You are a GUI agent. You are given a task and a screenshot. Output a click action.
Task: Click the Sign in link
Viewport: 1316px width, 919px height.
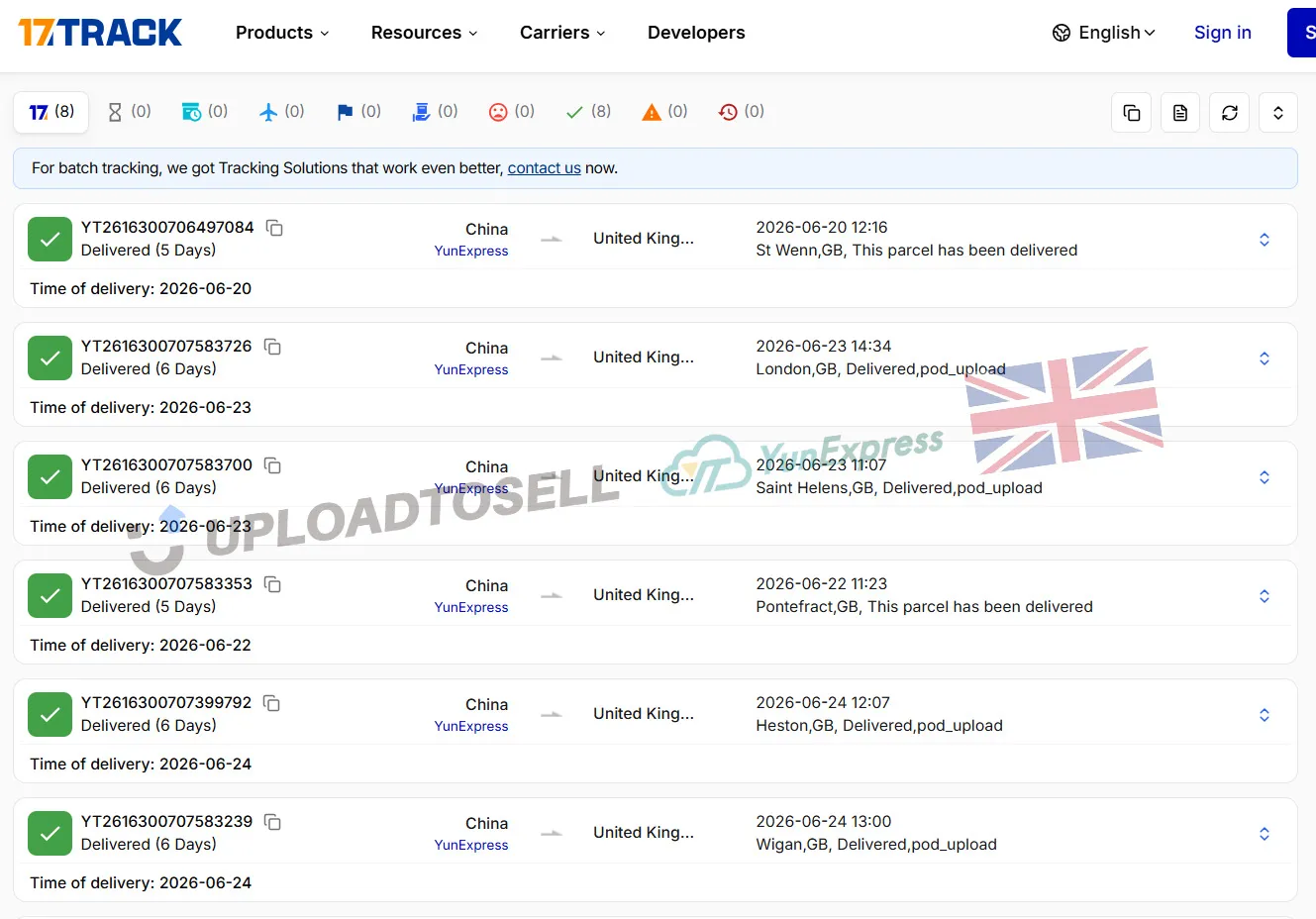pos(1223,33)
